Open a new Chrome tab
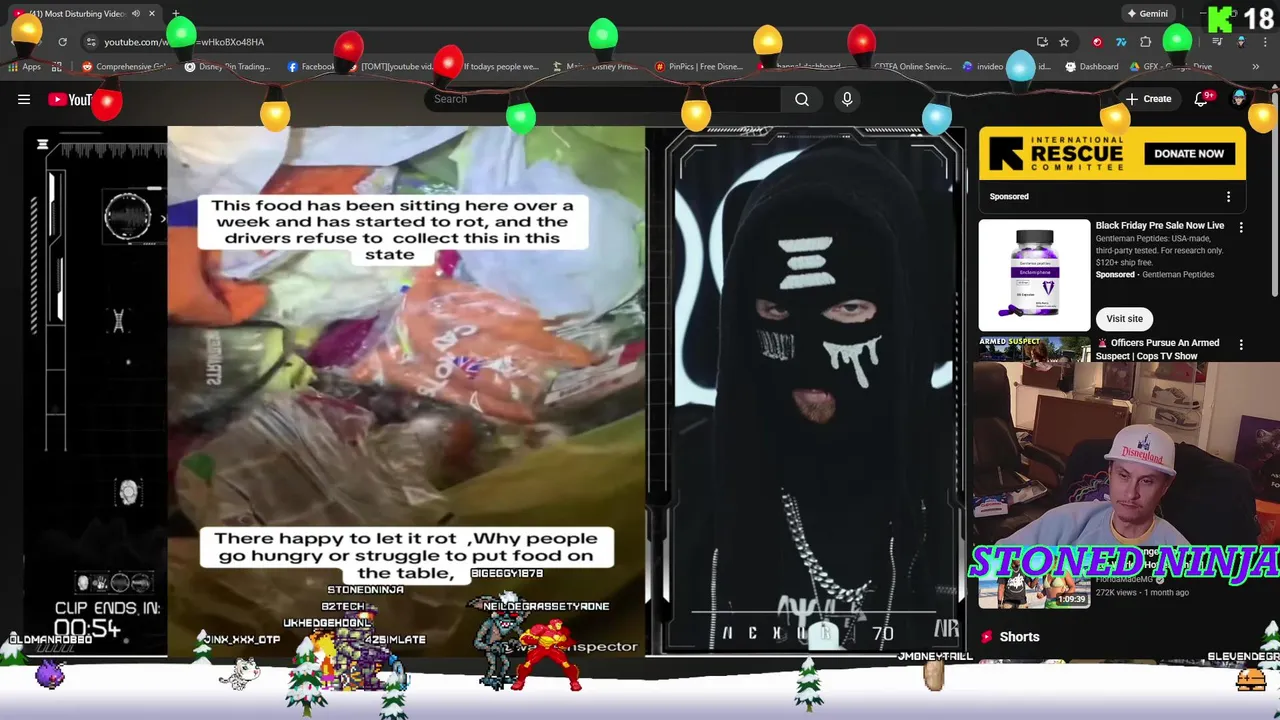Viewport: 1280px width, 720px height. coord(176,14)
